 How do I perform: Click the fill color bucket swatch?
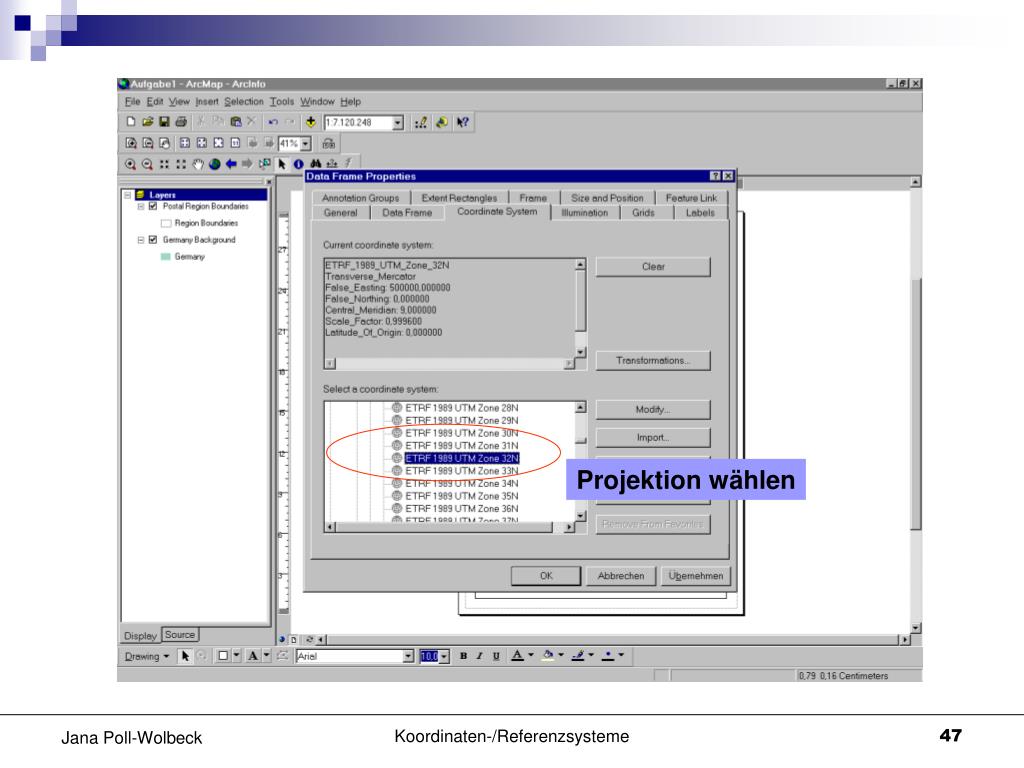[549, 655]
